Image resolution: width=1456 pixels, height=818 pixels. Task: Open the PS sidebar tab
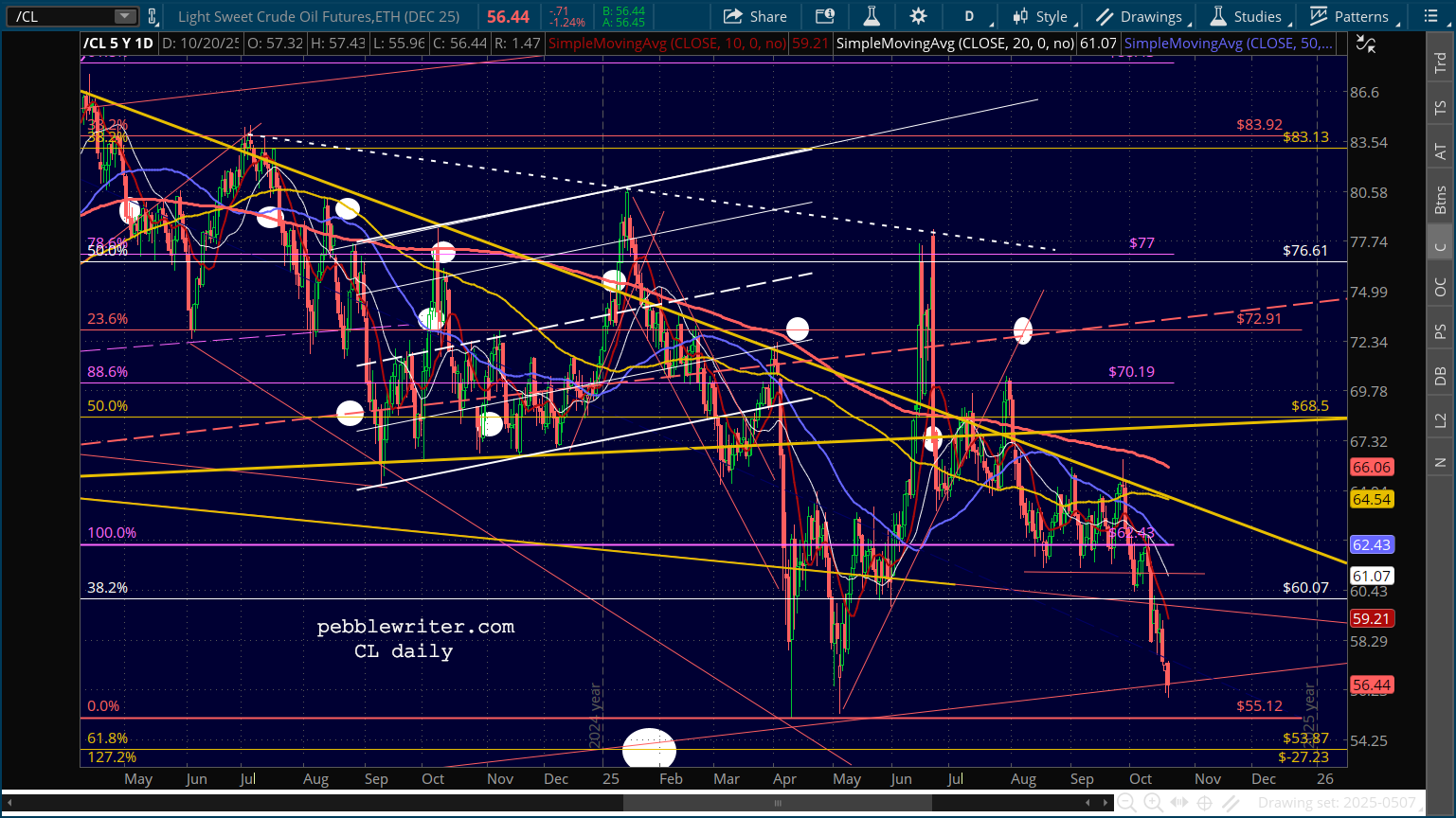tap(1440, 331)
